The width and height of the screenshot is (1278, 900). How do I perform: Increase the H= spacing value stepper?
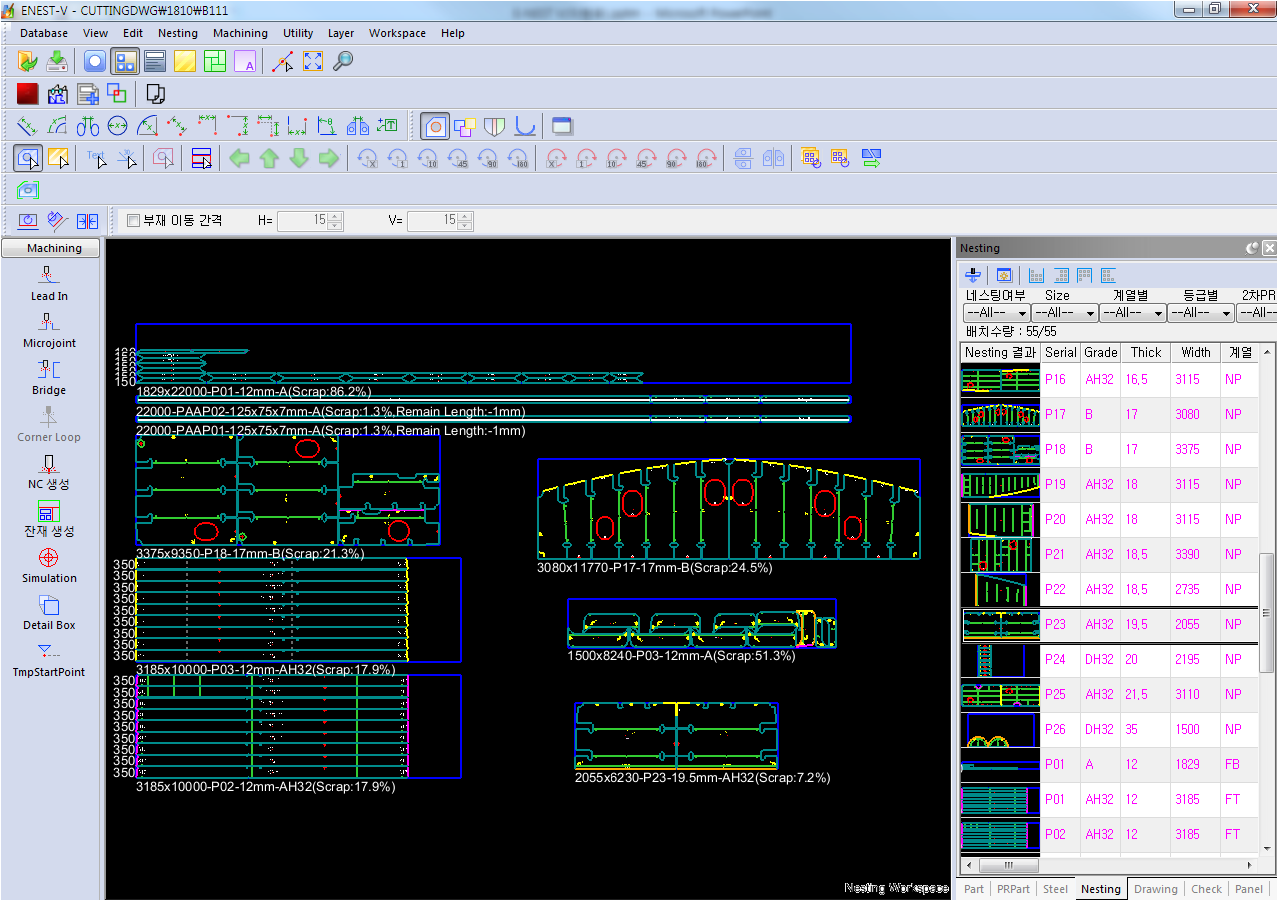point(335,216)
